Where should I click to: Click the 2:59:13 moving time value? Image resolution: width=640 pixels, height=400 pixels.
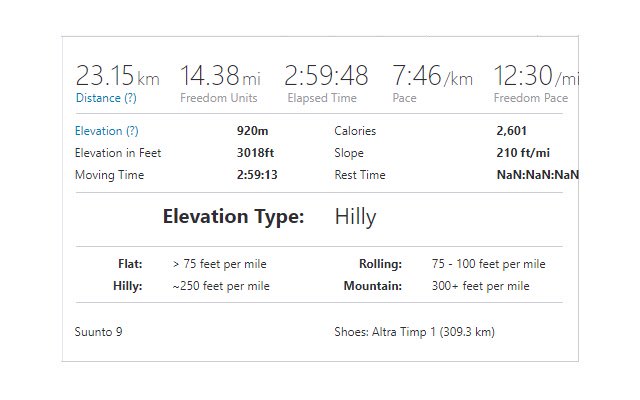(257, 175)
